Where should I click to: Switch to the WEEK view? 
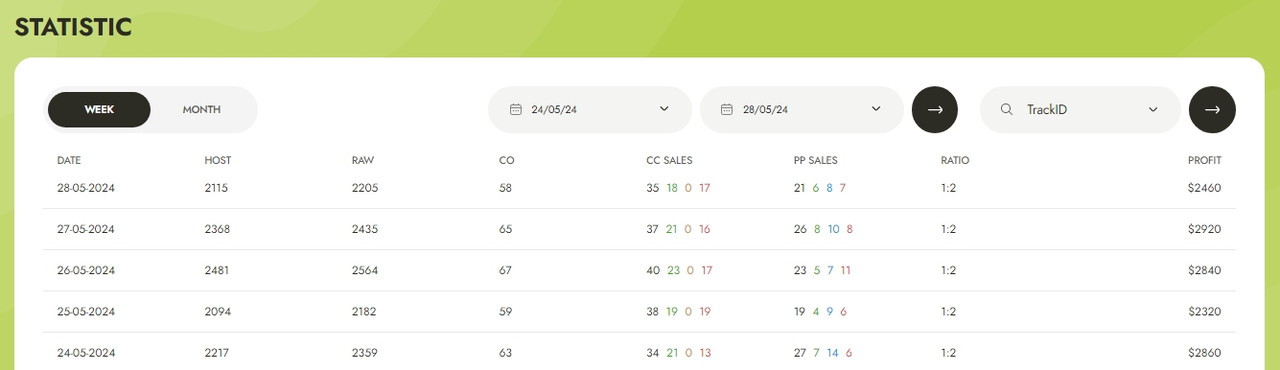tap(99, 109)
